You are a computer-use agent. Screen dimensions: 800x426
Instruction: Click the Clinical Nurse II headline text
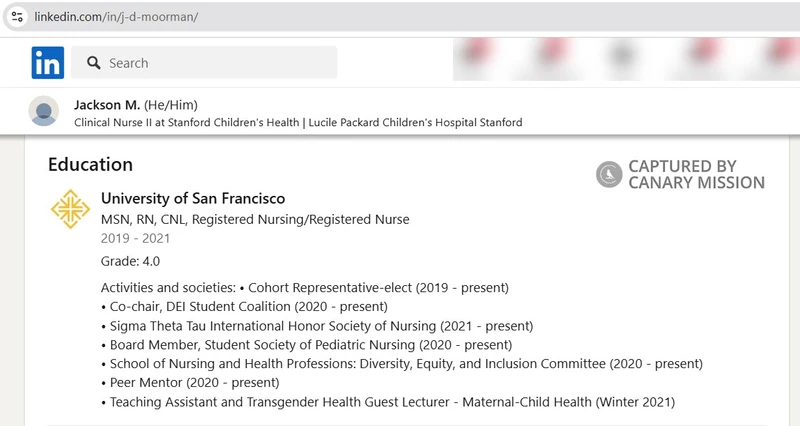tap(298, 122)
